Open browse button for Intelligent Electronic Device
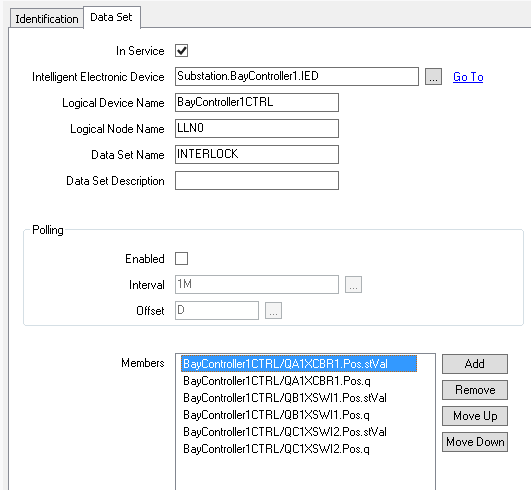This screenshot has height=490, width=531. click(x=433, y=77)
